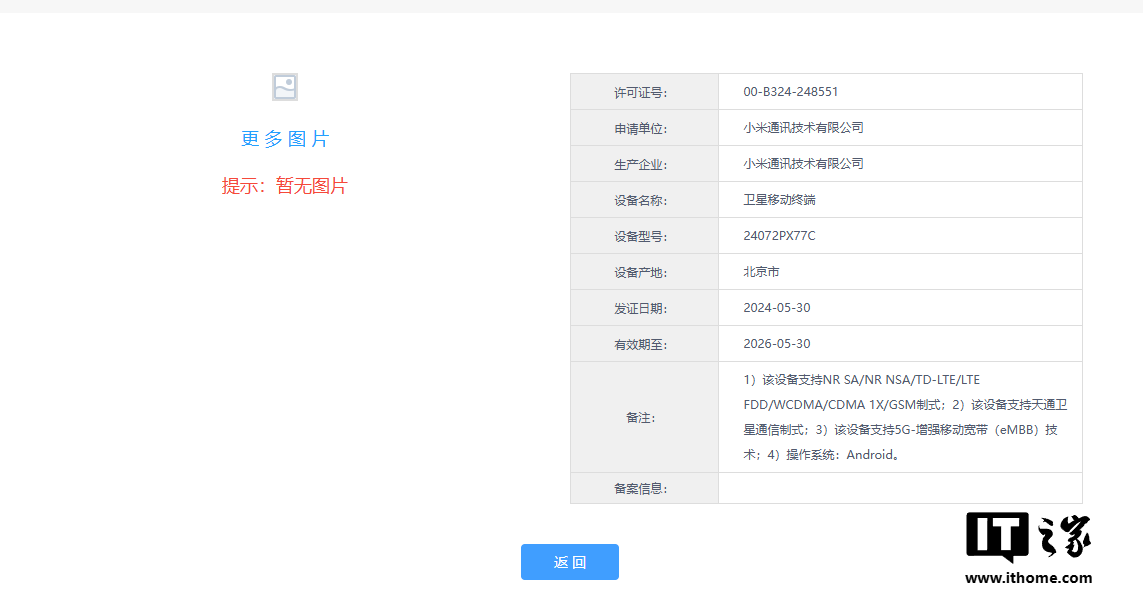1143x591 pixels.
Task: Select the issue date 2024-05-30
Action: [777, 308]
